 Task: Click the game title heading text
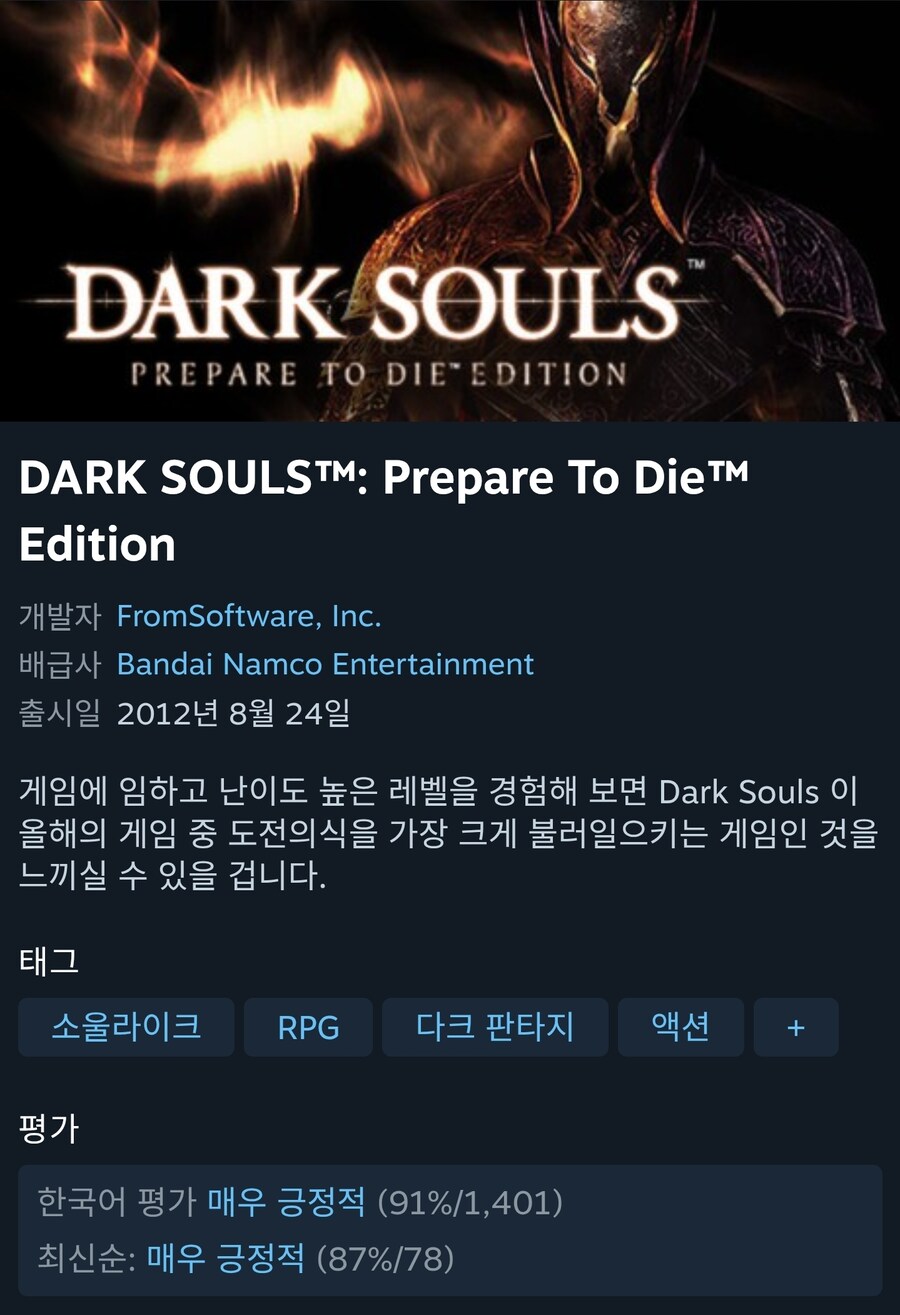(x=384, y=512)
